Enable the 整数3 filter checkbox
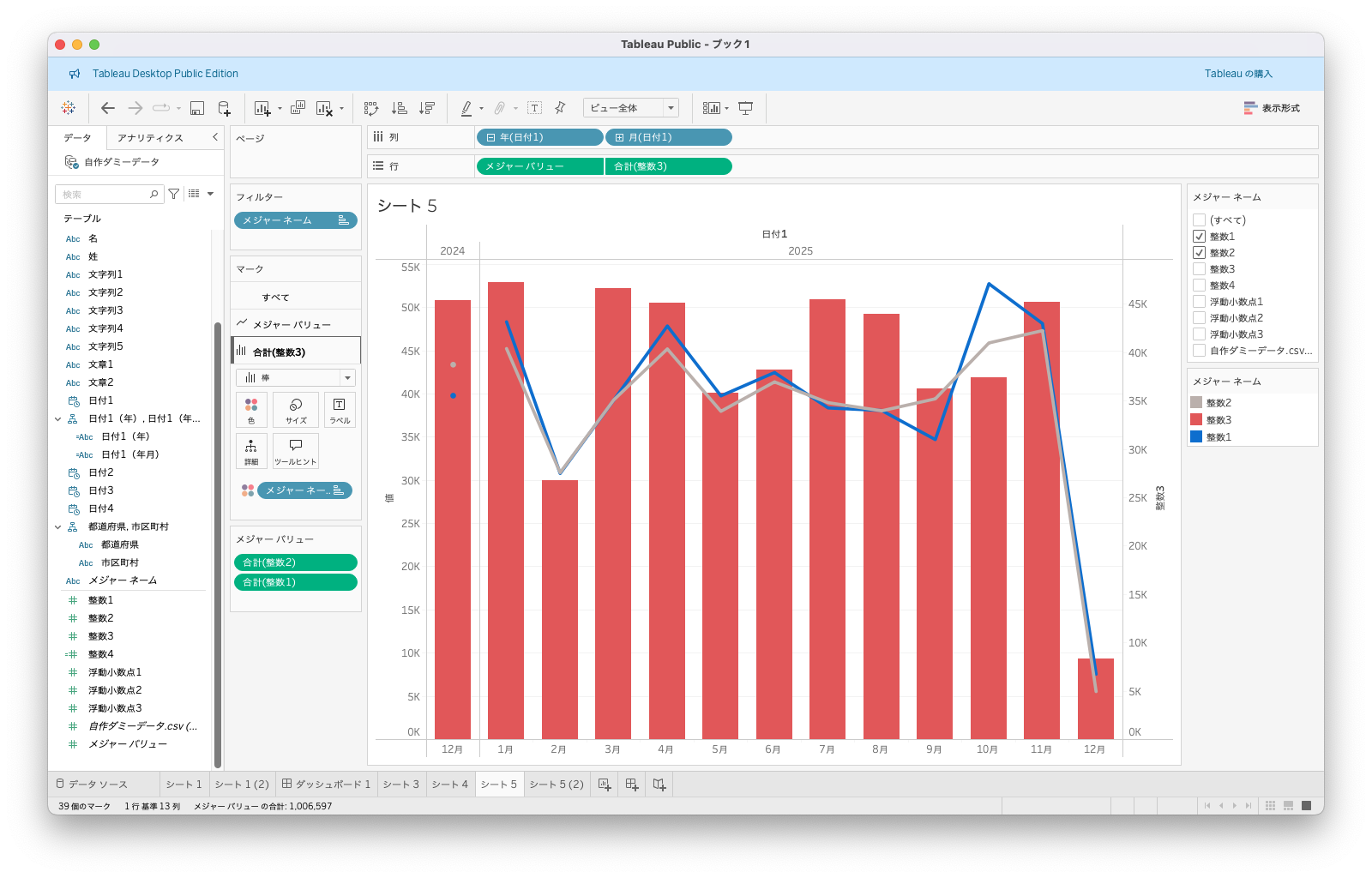The width and height of the screenshot is (1372, 878). (1199, 269)
